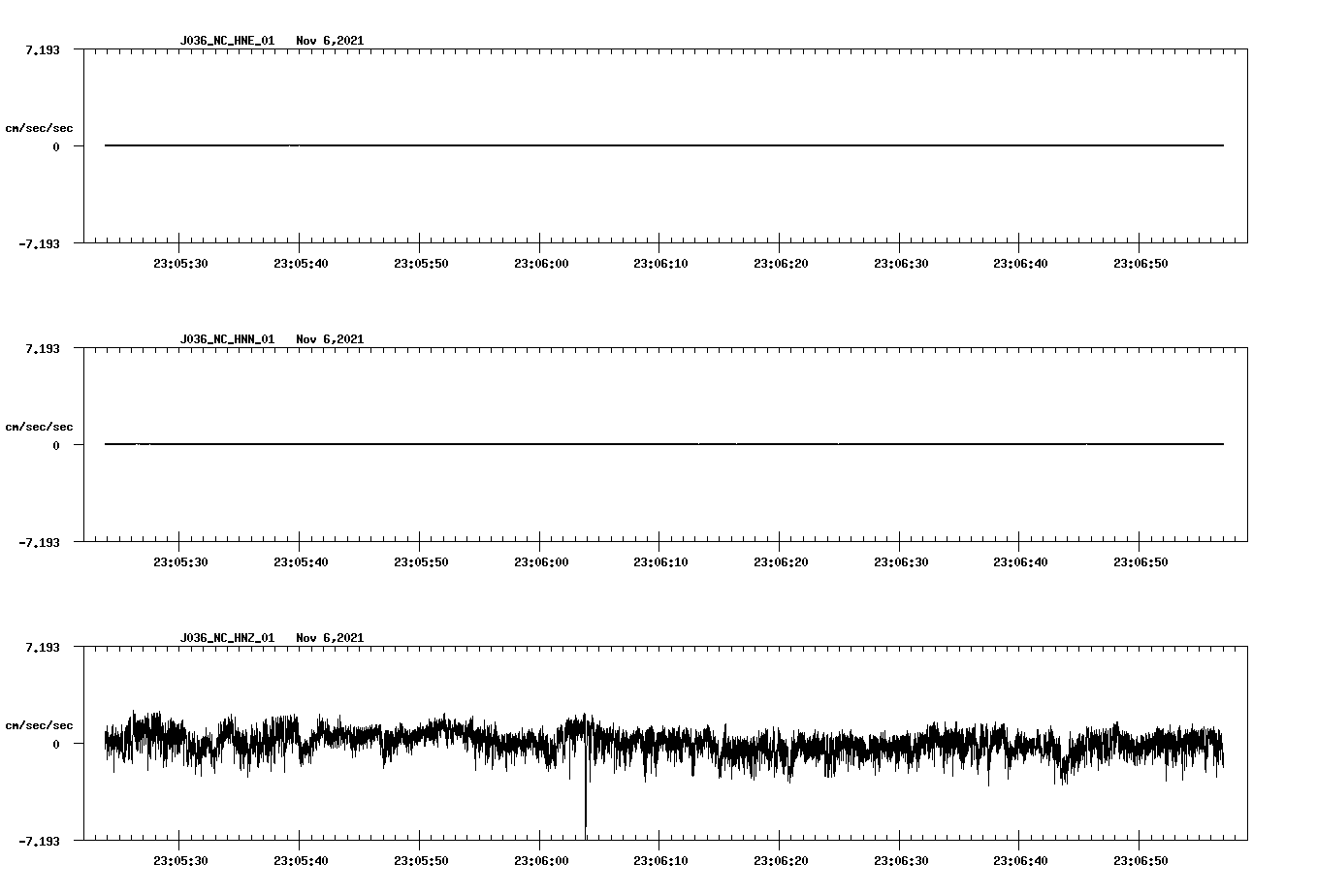
Task: Click the flat HNN waveform trace line
Action: pos(664,444)
